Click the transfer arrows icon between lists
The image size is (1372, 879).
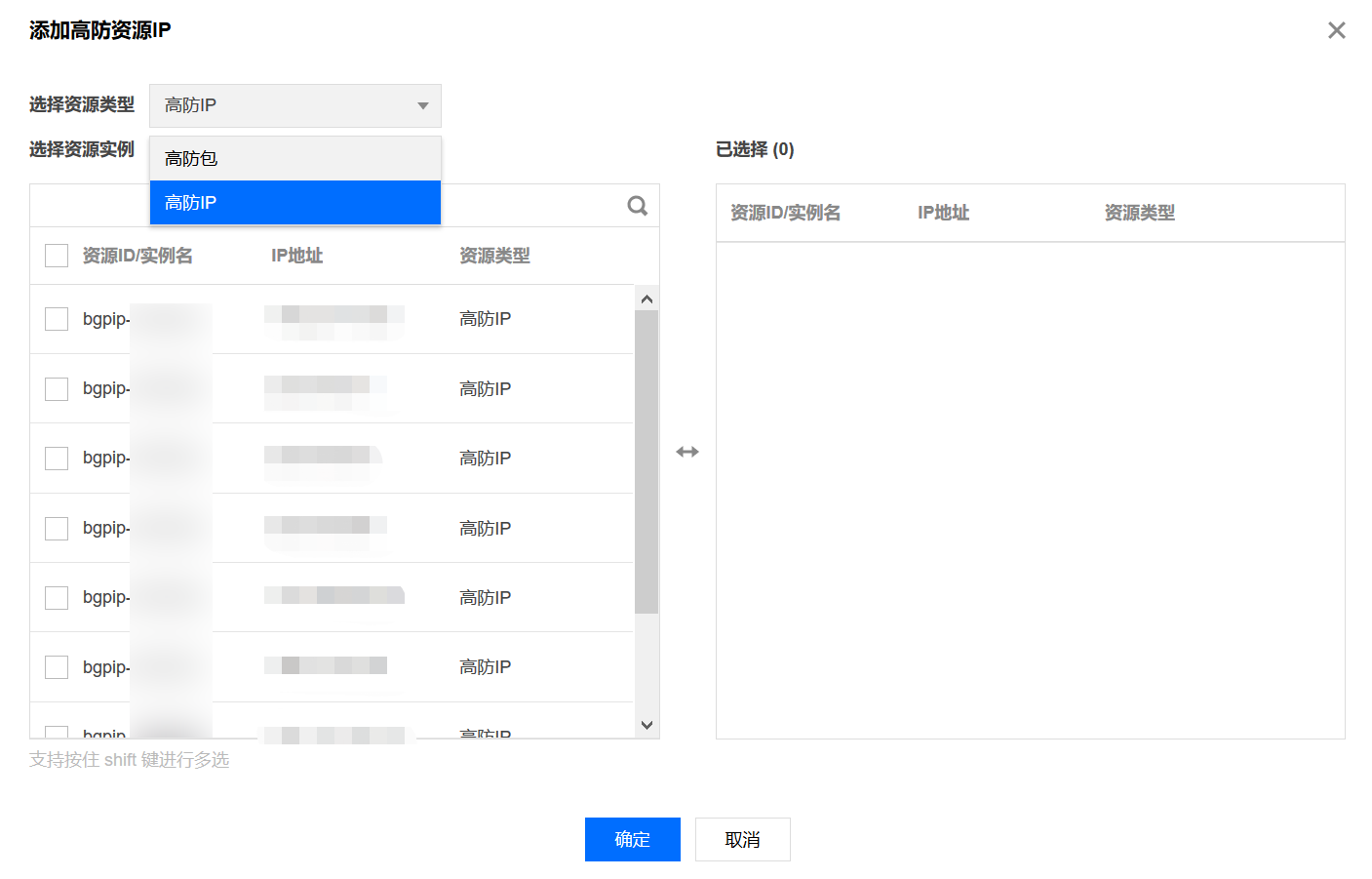click(x=687, y=452)
